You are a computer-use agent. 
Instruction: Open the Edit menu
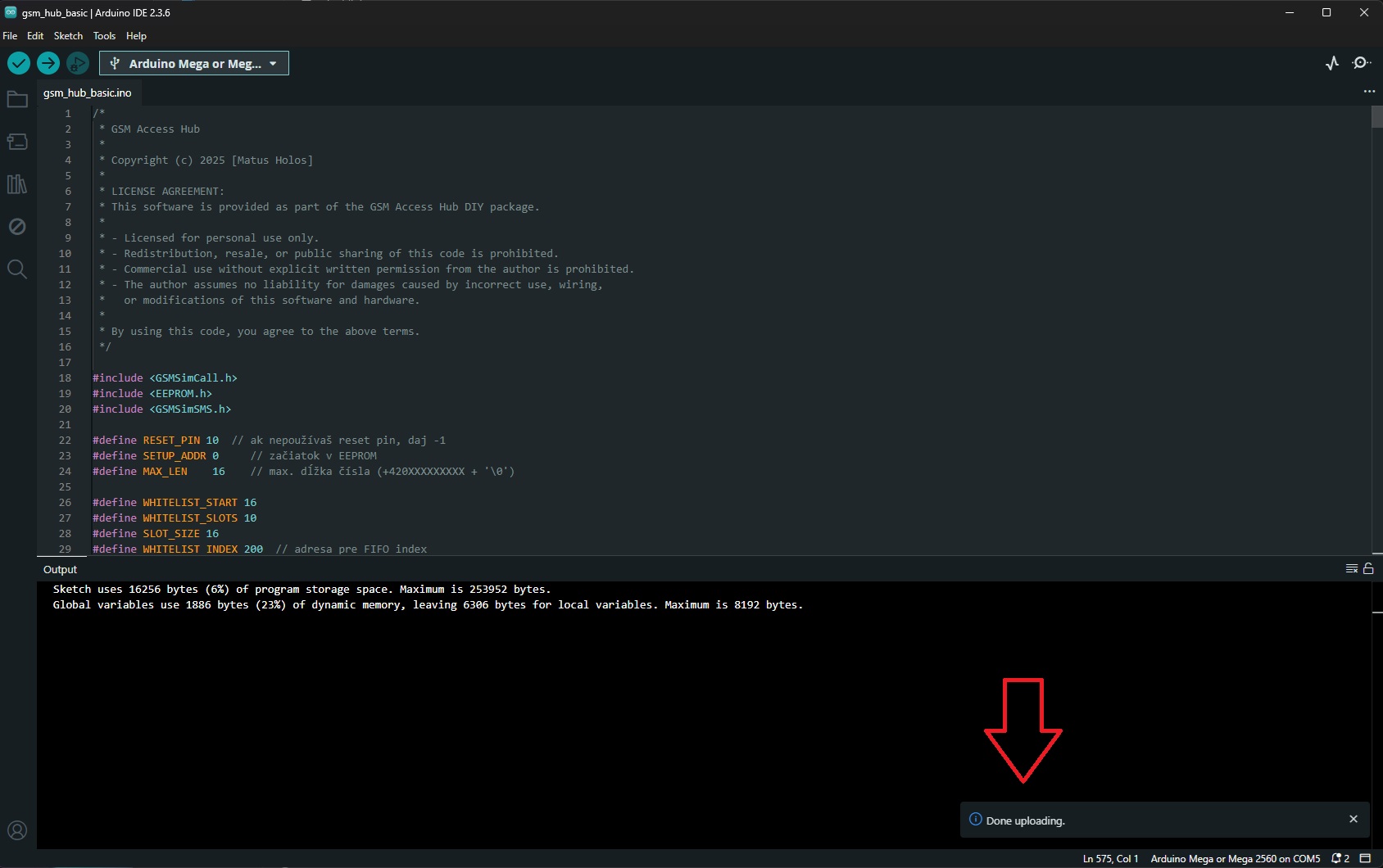click(35, 36)
